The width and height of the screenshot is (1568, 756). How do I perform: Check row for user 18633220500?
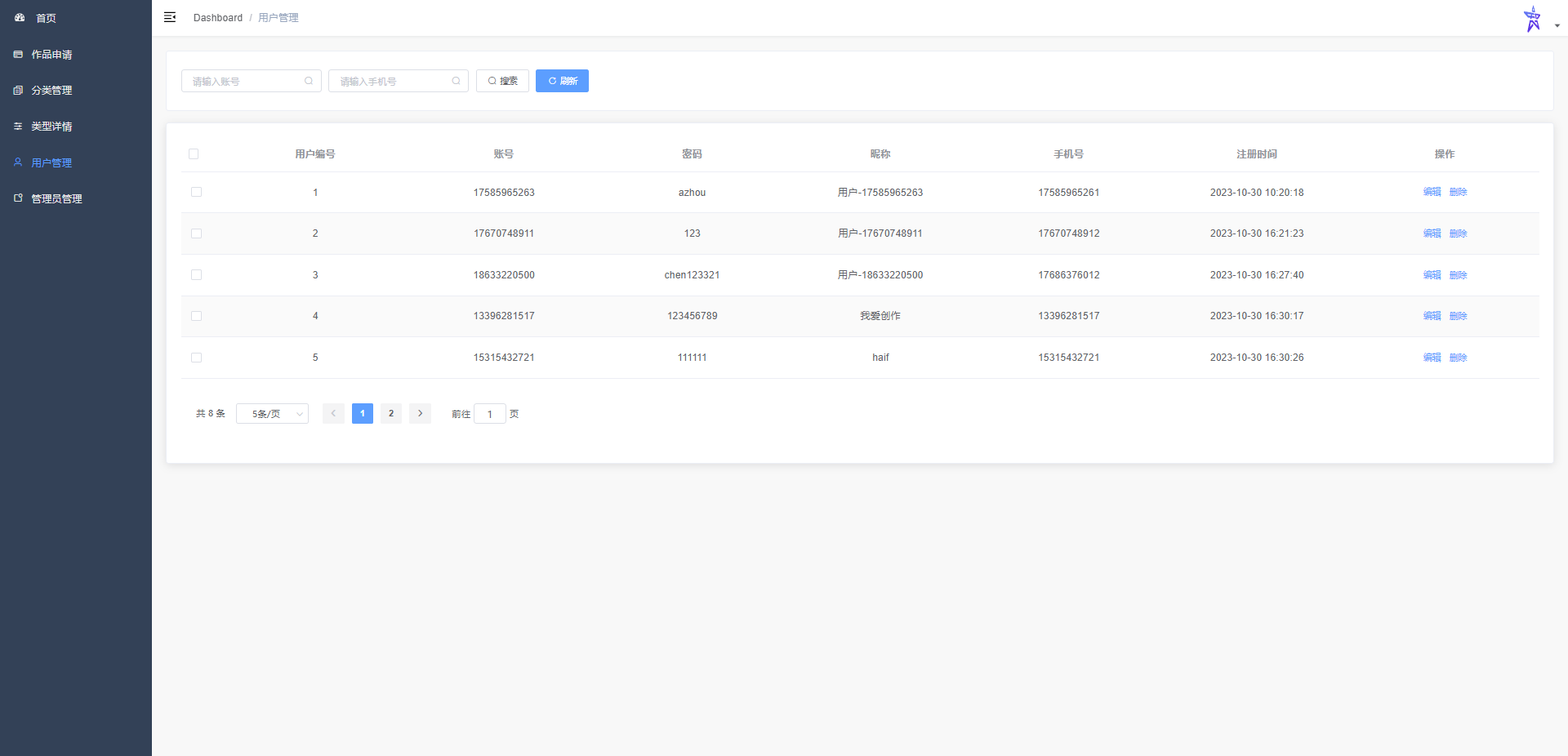click(x=196, y=275)
